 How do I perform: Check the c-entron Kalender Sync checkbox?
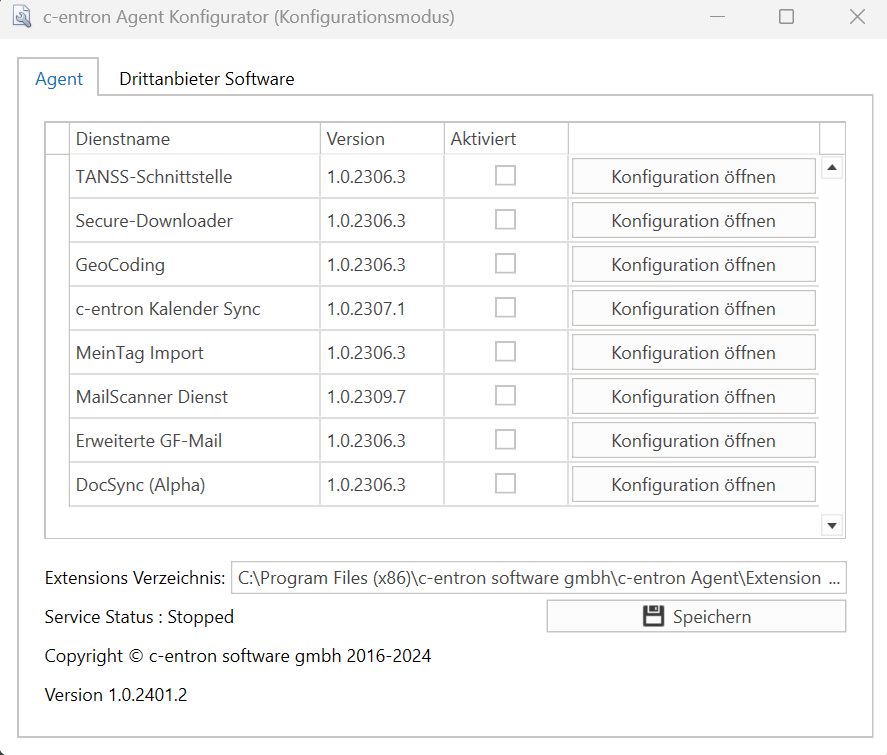[x=505, y=308]
